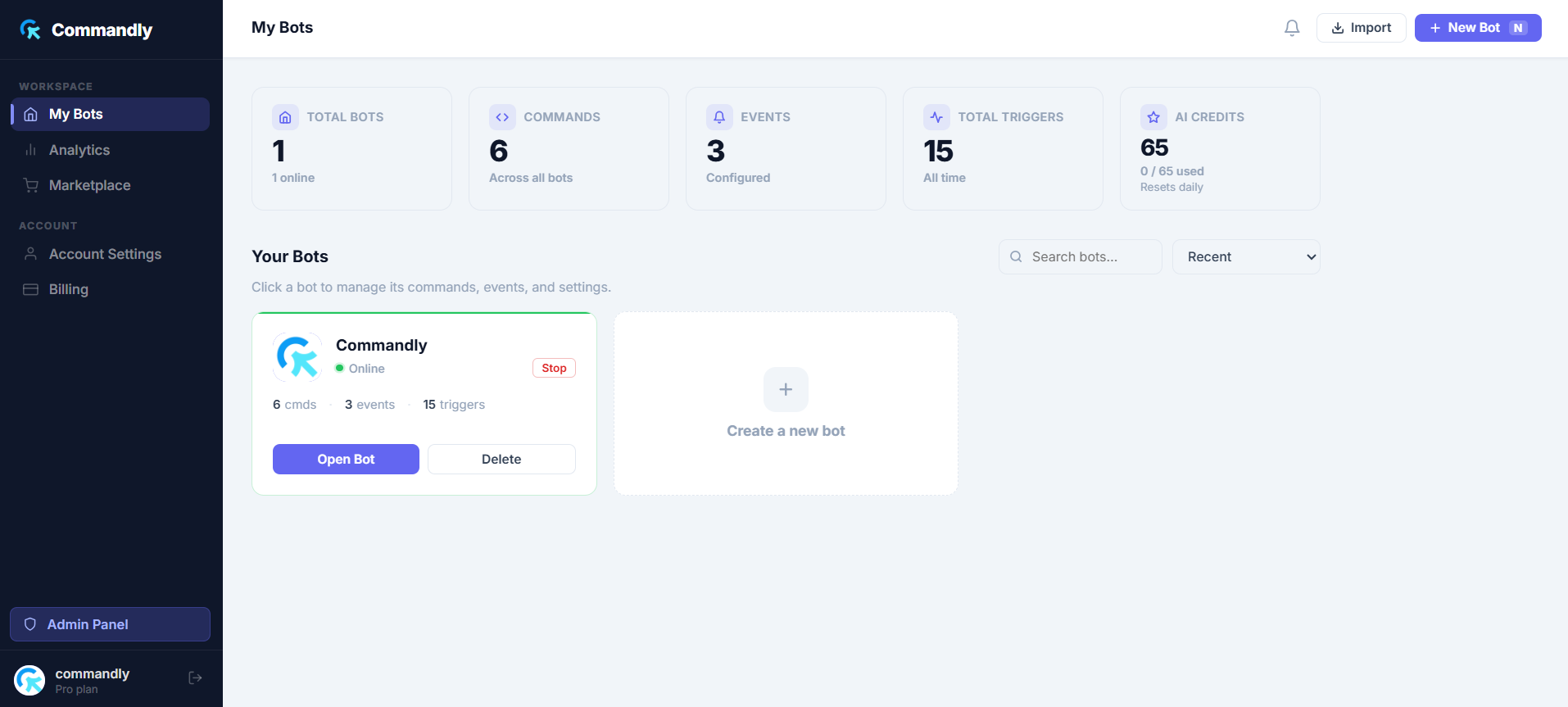Click the search magnifier icon
Viewport: 1568px width, 707px height.
tap(1016, 256)
